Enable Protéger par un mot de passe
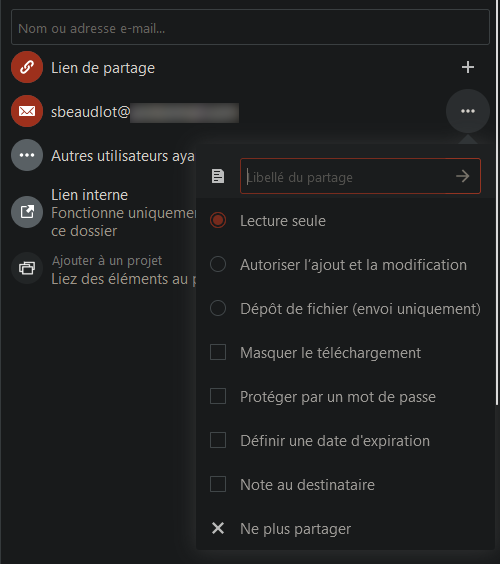 point(218,396)
